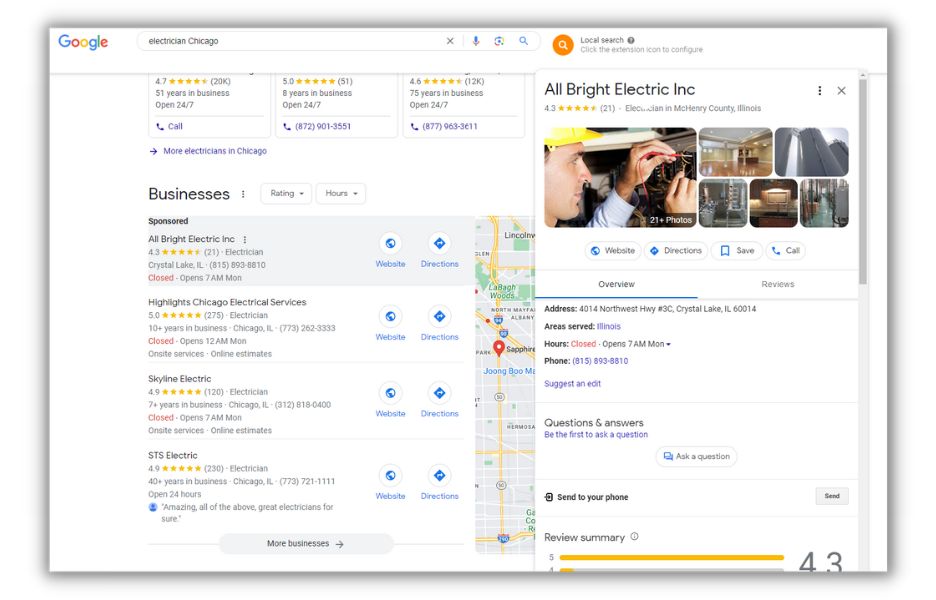This screenshot has height=600, width=936.
Task: Click the Illinois areas served link
Action: 608,327
